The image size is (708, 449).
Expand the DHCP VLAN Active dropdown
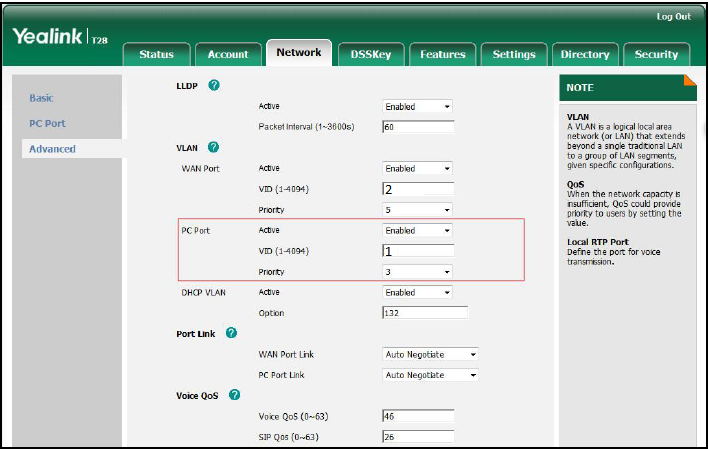coord(417,292)
